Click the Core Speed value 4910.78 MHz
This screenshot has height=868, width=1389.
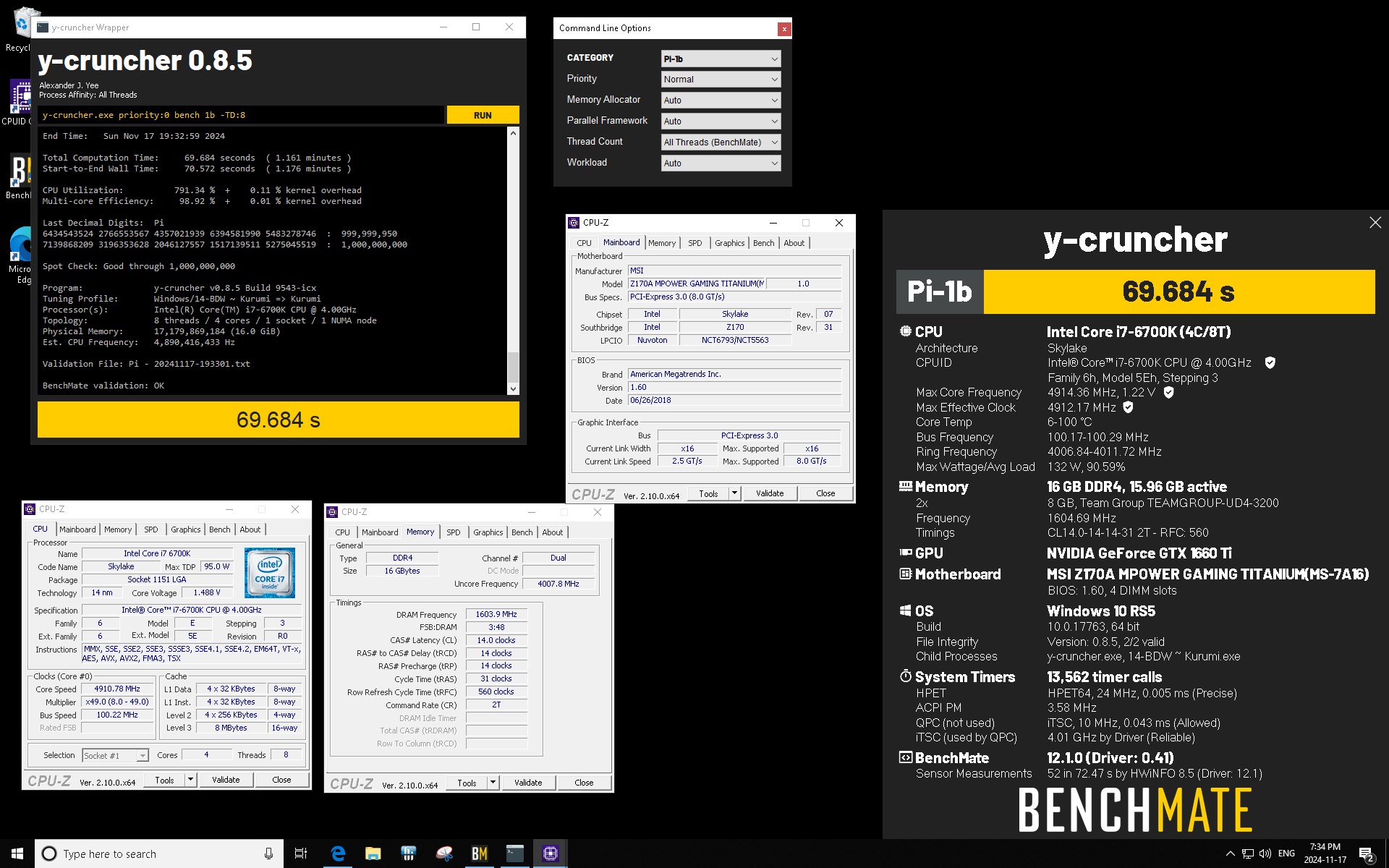[117, 689]
